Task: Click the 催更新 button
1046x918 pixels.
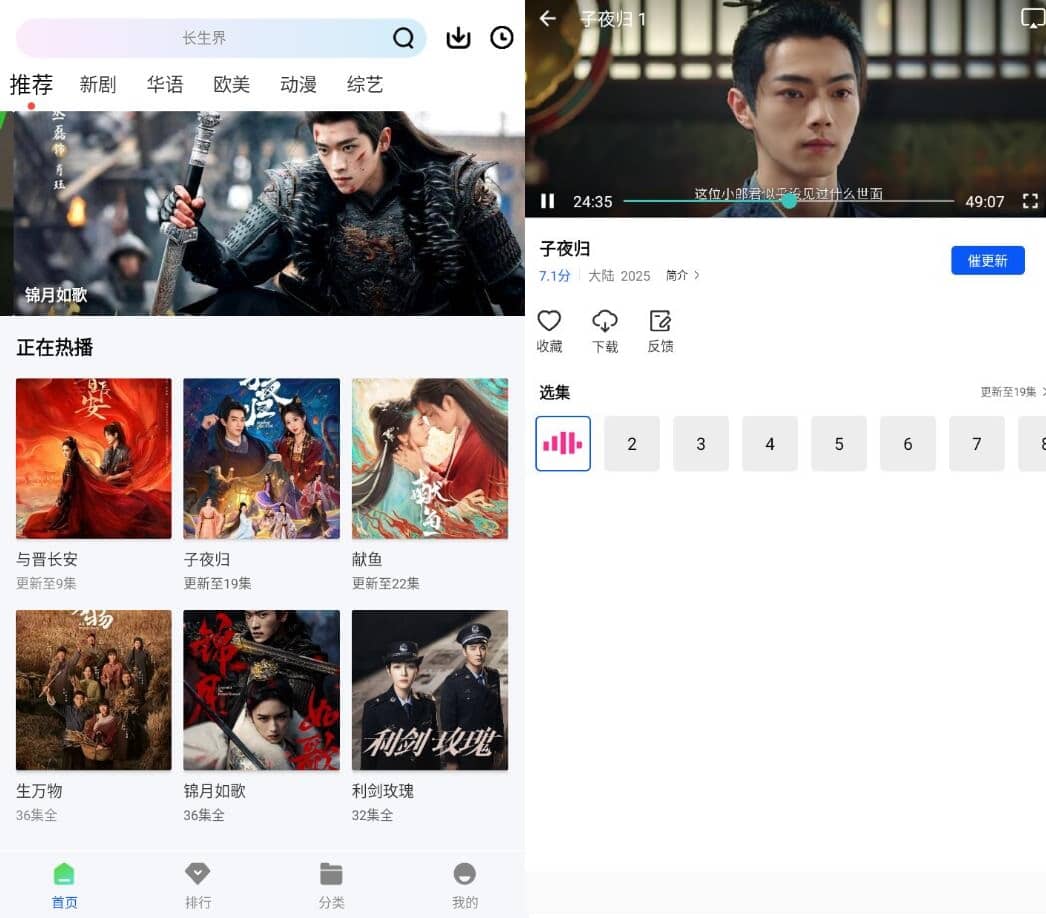Action: tap(987, 260)
